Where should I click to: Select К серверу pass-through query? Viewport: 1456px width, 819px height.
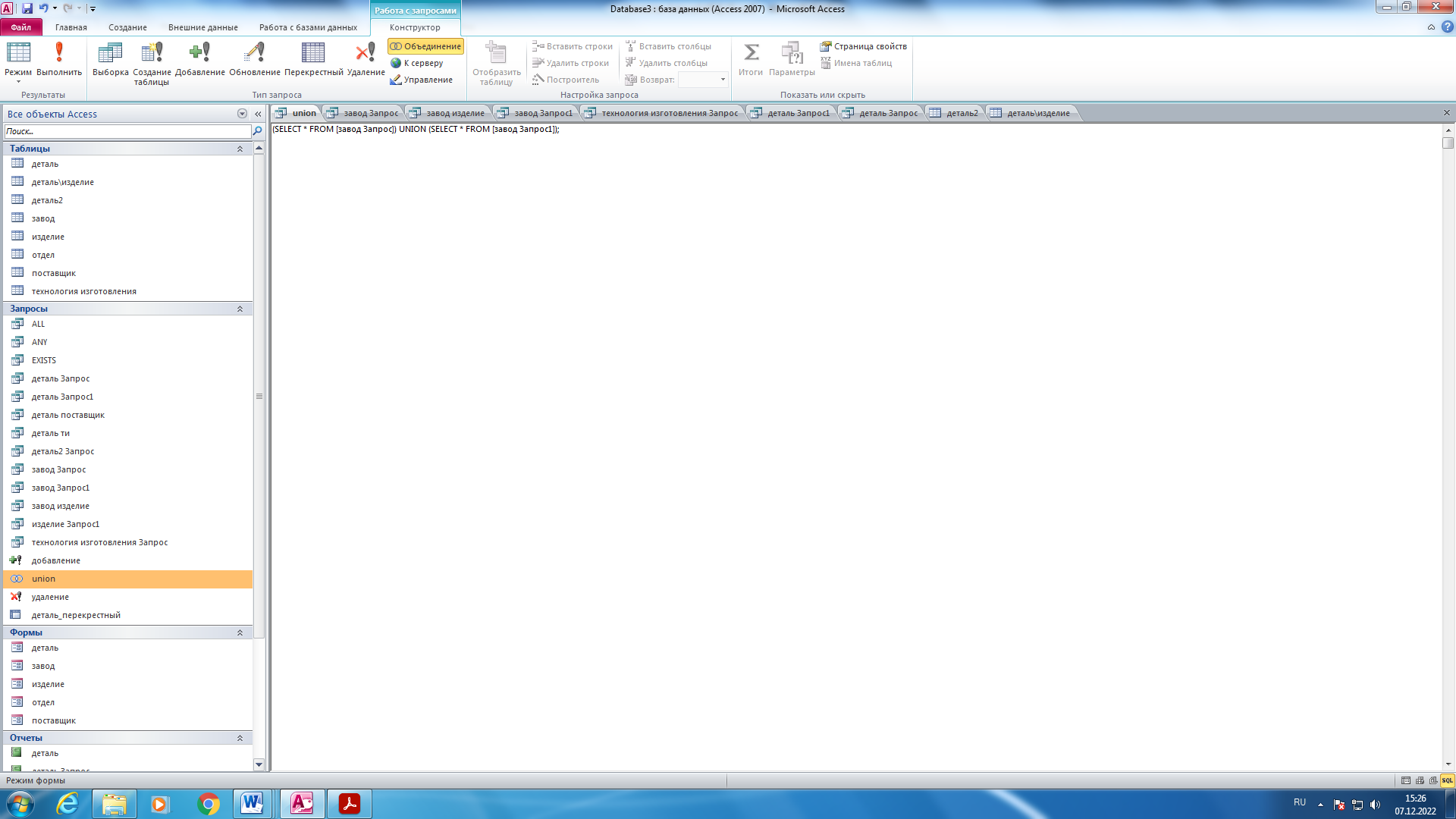(417, 63)
